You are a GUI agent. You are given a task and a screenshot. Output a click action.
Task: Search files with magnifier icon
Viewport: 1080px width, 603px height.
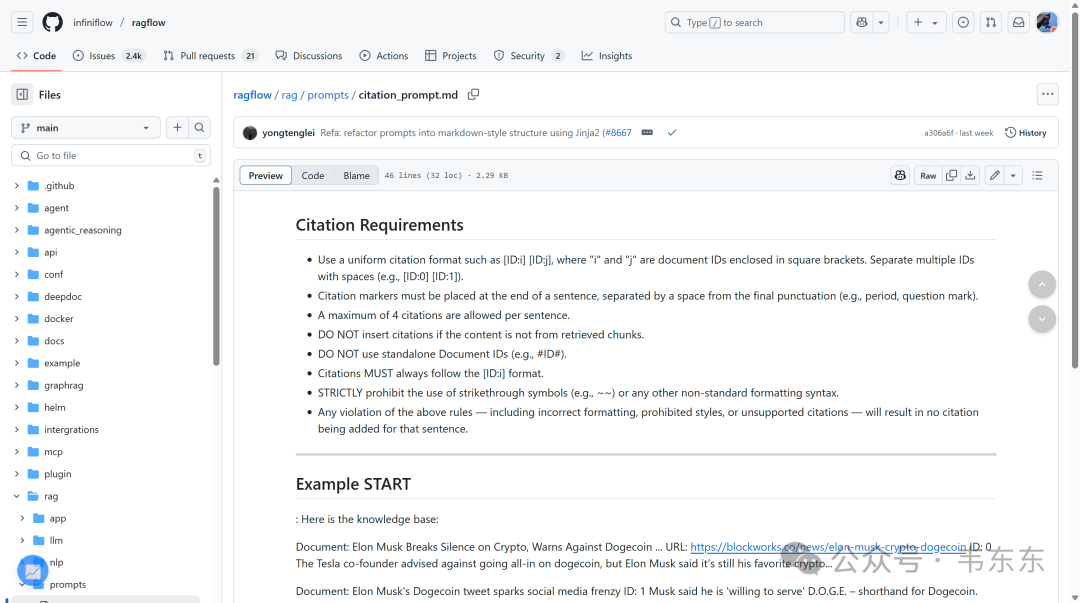click(x=199, y=127)
